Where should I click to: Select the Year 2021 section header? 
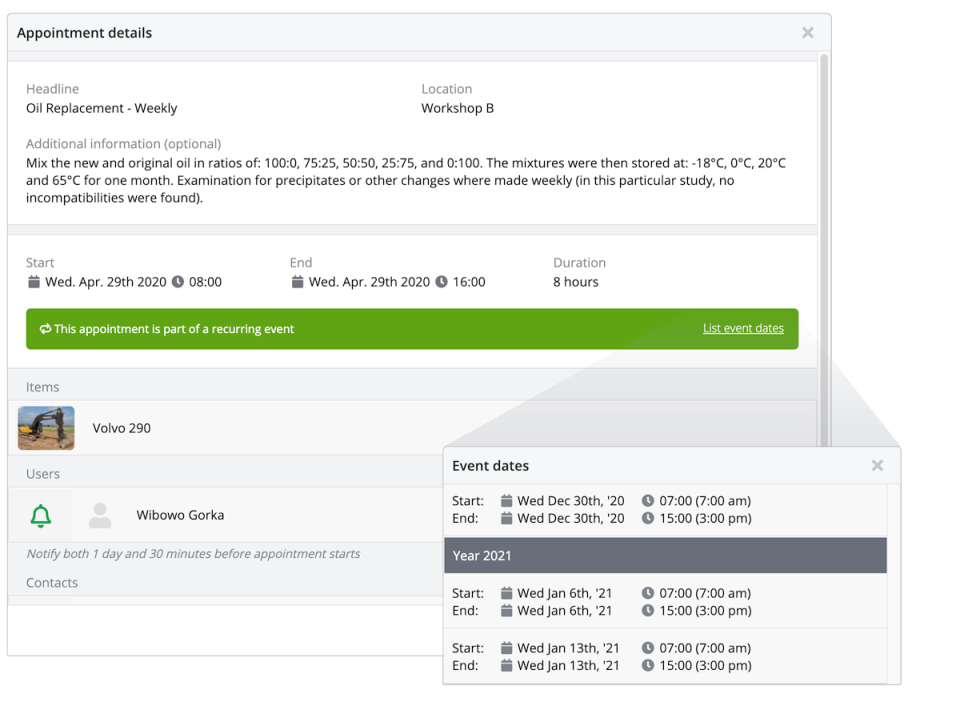tap(665, 556)
